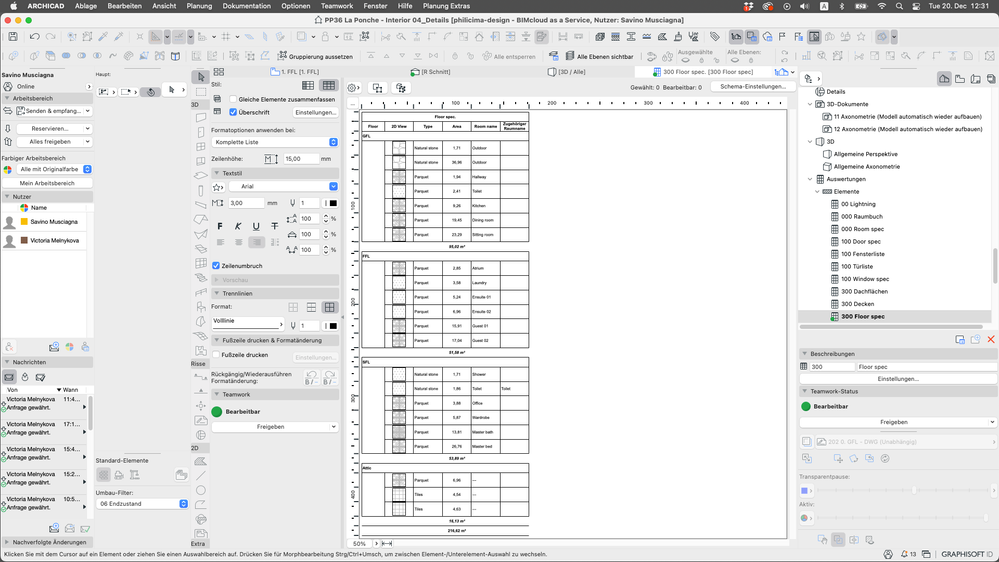
Task: Open the Dokumentation menu
Action: (x=246, y=6)
